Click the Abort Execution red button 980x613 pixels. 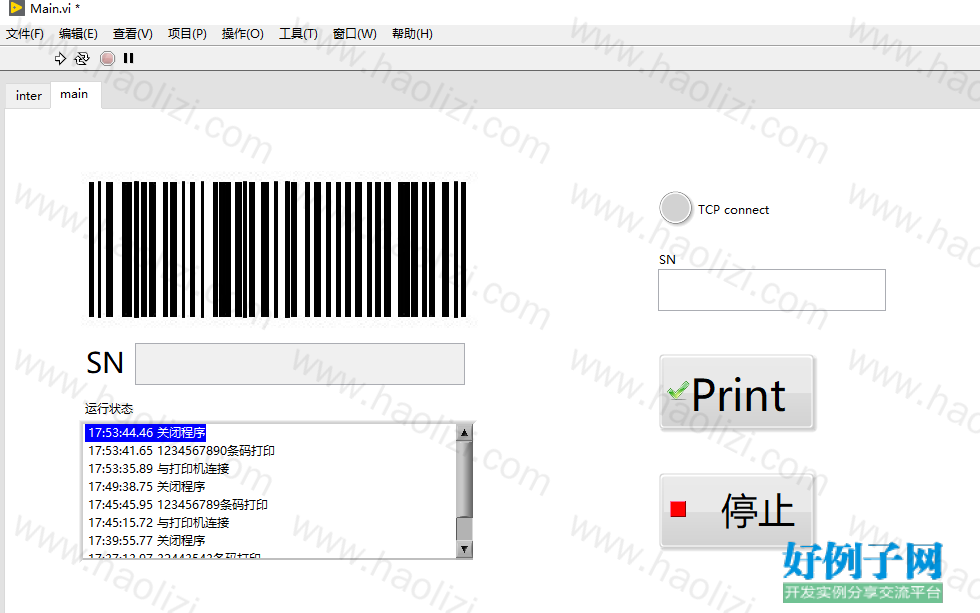[x=108, y=58]
